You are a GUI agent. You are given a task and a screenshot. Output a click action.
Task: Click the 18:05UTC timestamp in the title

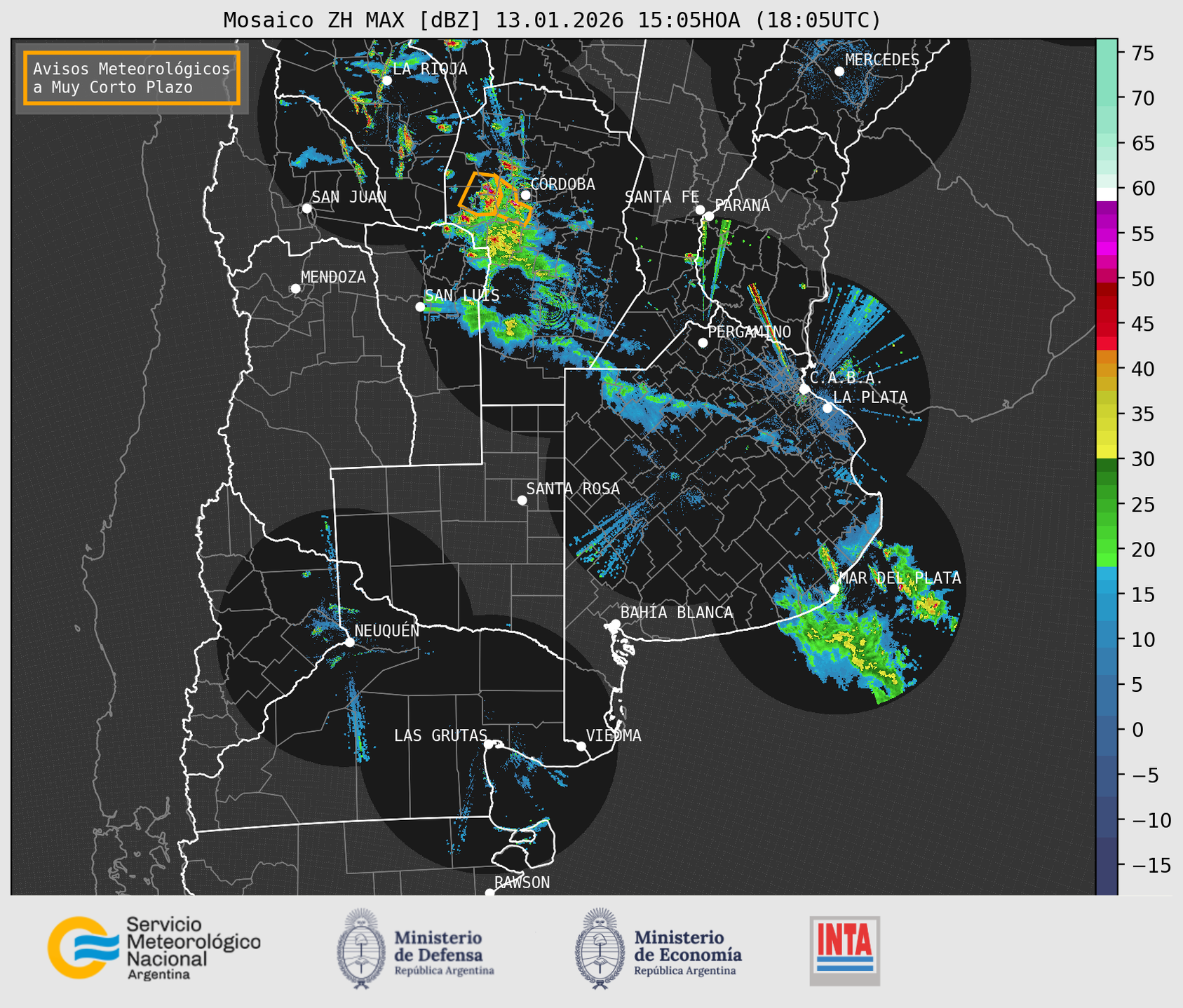pyautogui.click(x=818, y=20)
